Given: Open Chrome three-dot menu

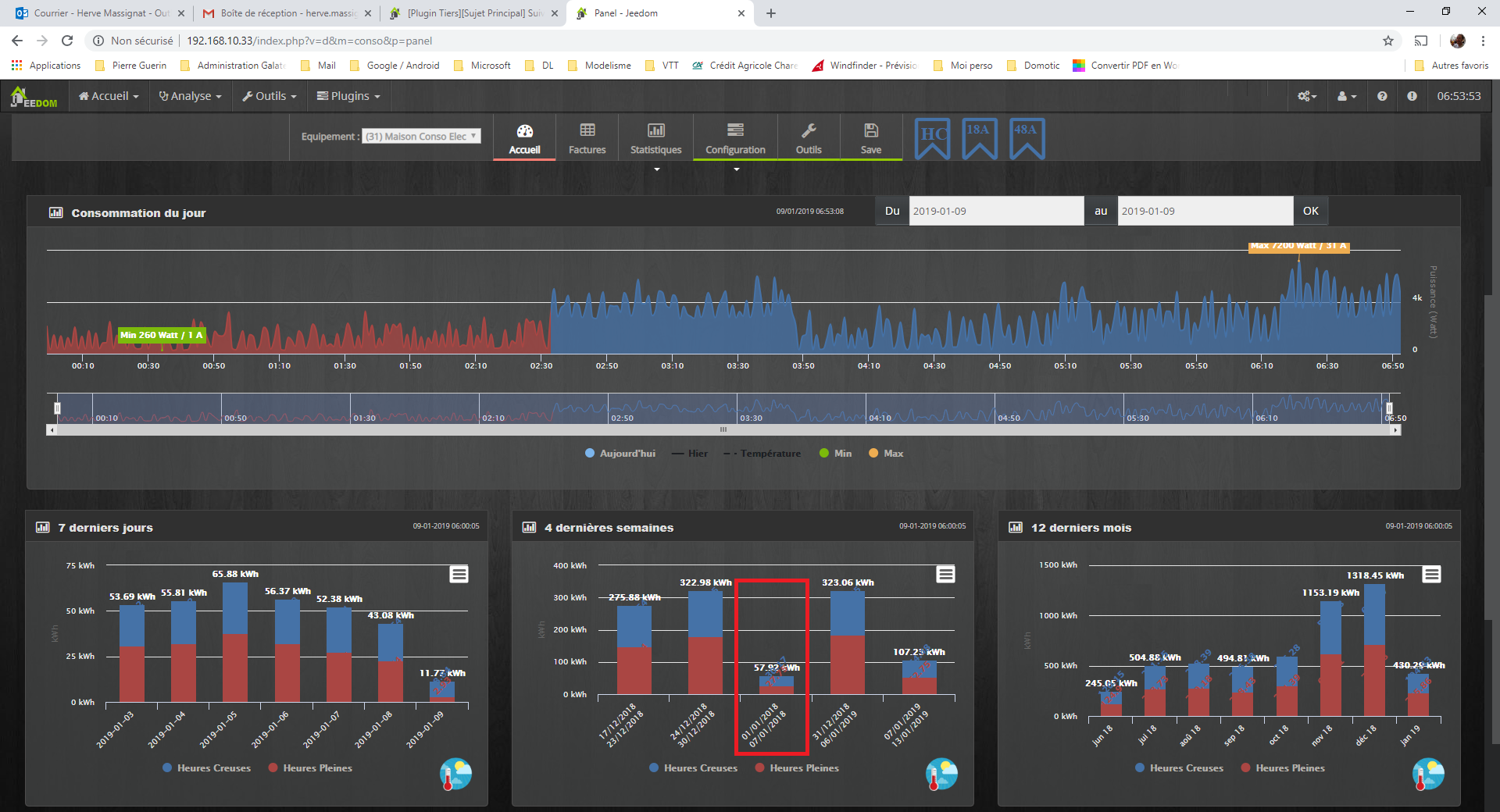Looking at the screenshot, I should coord(1483,41).
